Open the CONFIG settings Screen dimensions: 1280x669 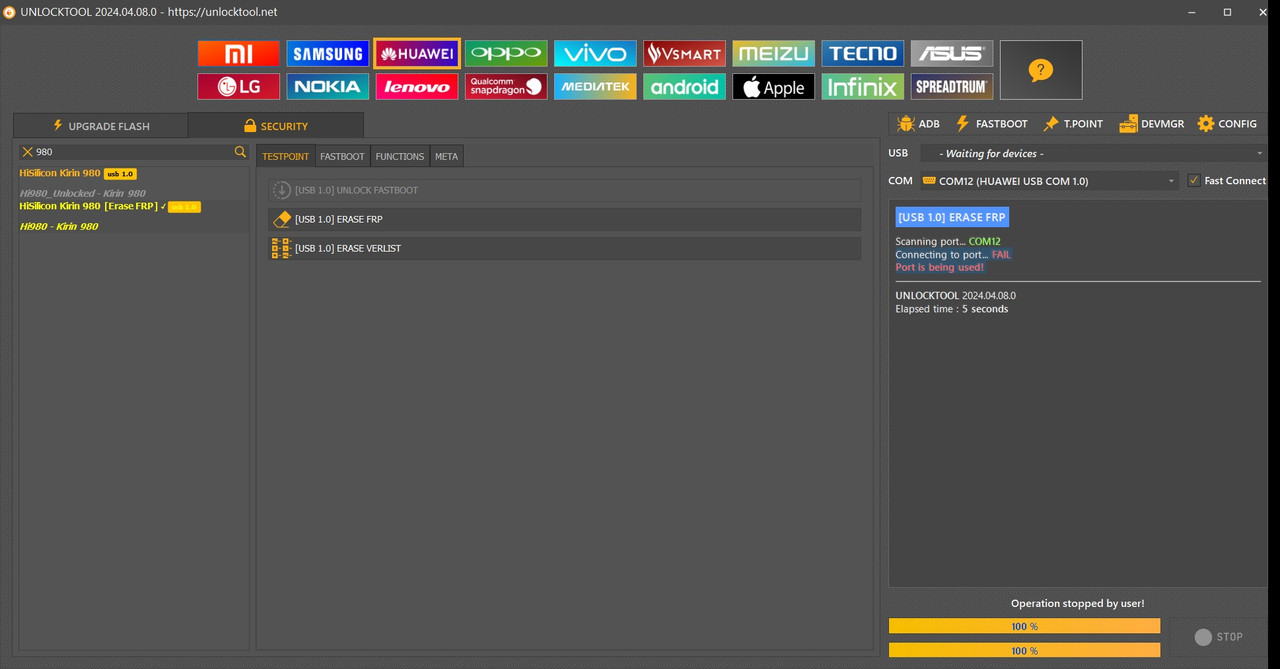coord(1227,124)
